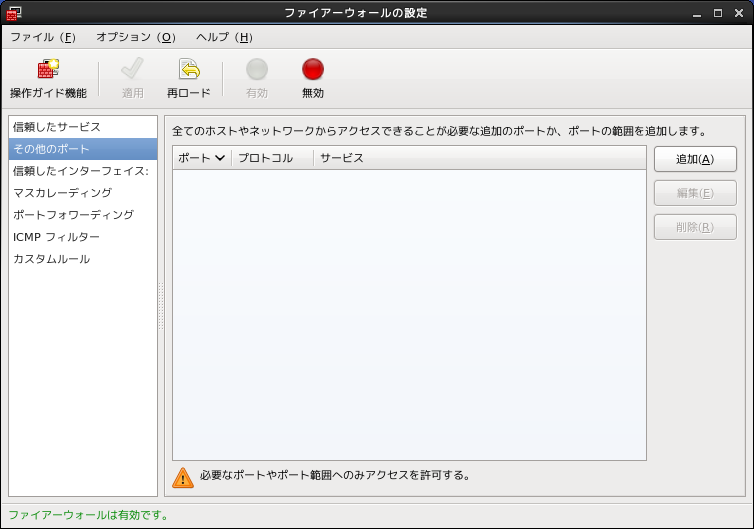Screen dimensions: 754x529
Task: Select 信頼したインターフェイス: in the sidebar
Action: coord(83,171)
